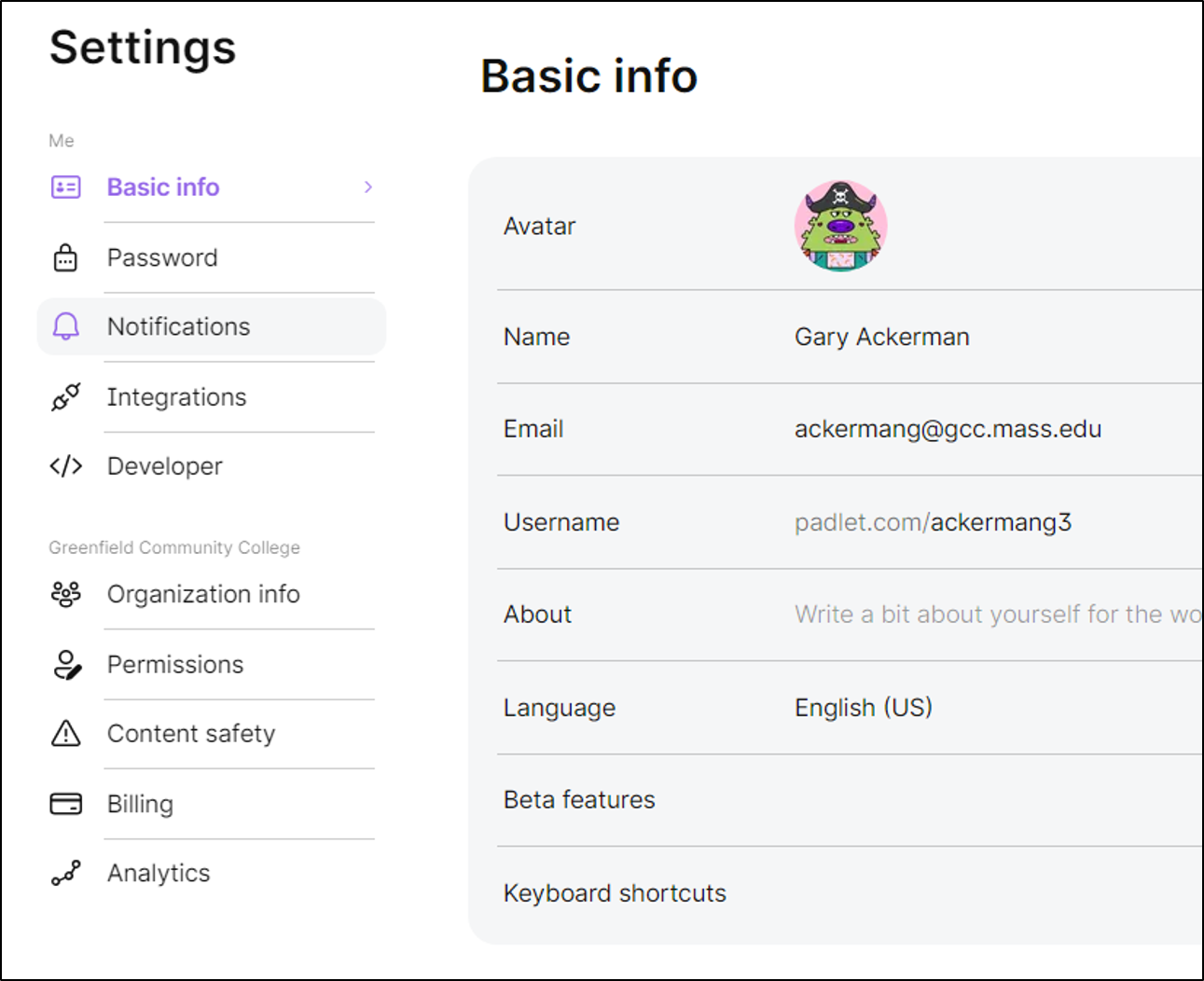
Task: Open the Notifications settings section
Action: [x=178, y=326]
